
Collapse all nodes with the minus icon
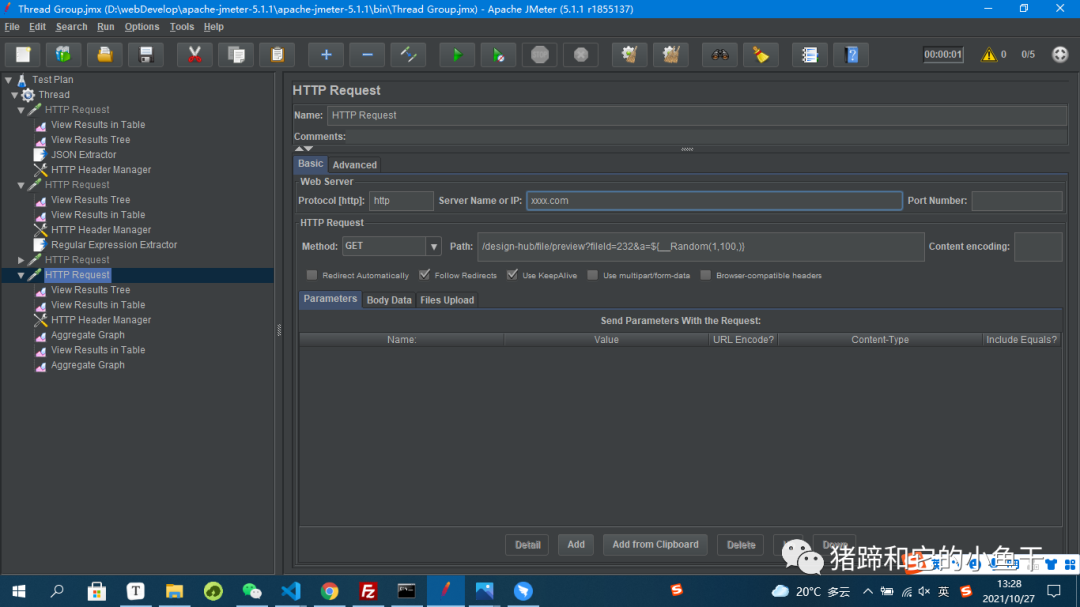coord(367,54)
